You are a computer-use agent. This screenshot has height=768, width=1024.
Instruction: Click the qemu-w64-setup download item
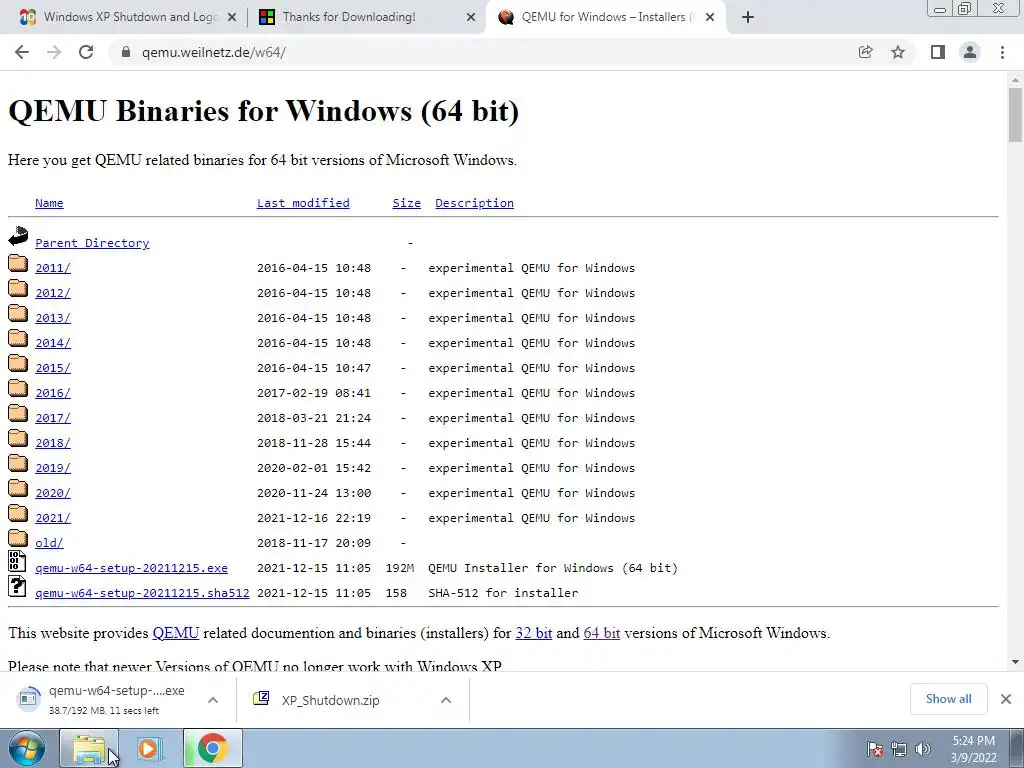tap(118, 700)
